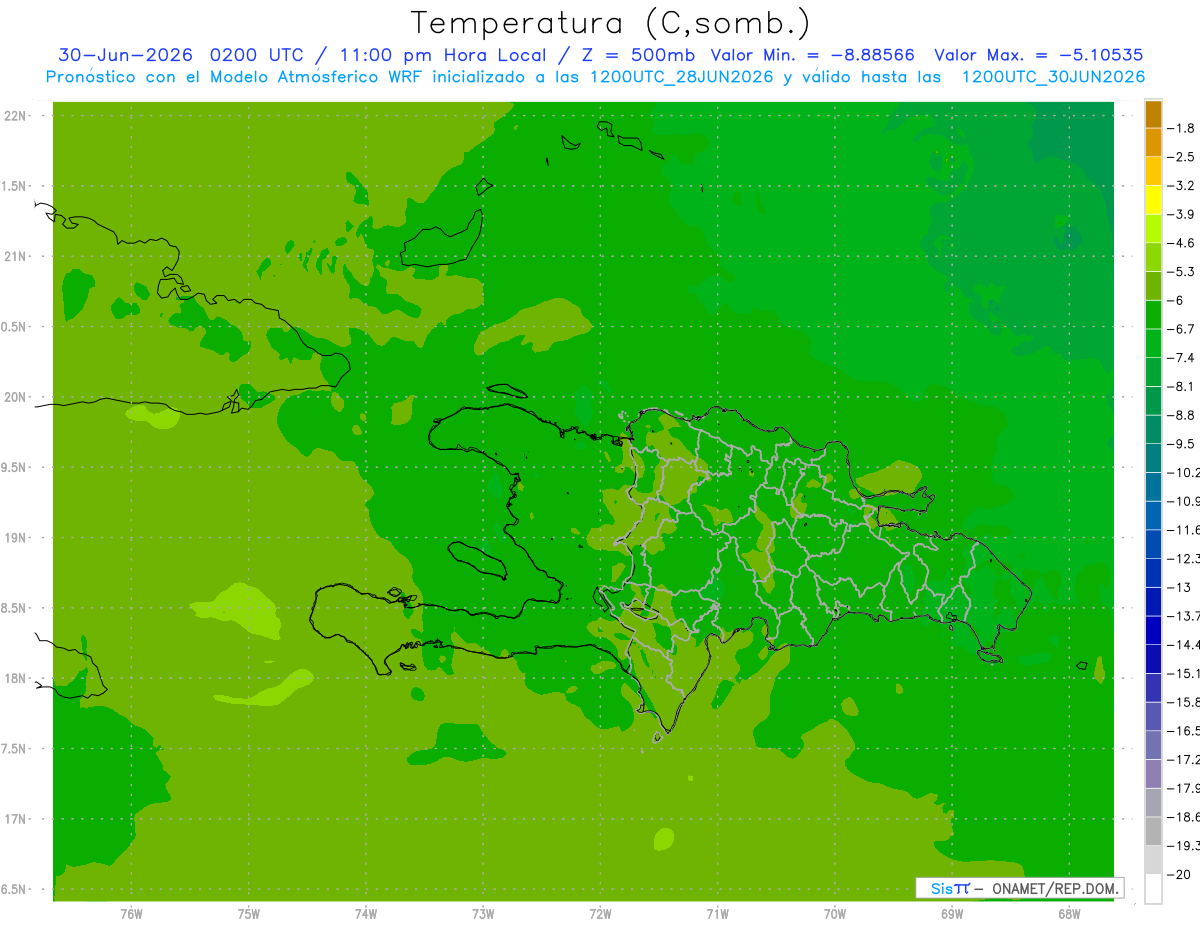The height and width of the screenshot is (927, 1200).
Task: Click the "74W" longitude label
Action: [x=365, y=914]
